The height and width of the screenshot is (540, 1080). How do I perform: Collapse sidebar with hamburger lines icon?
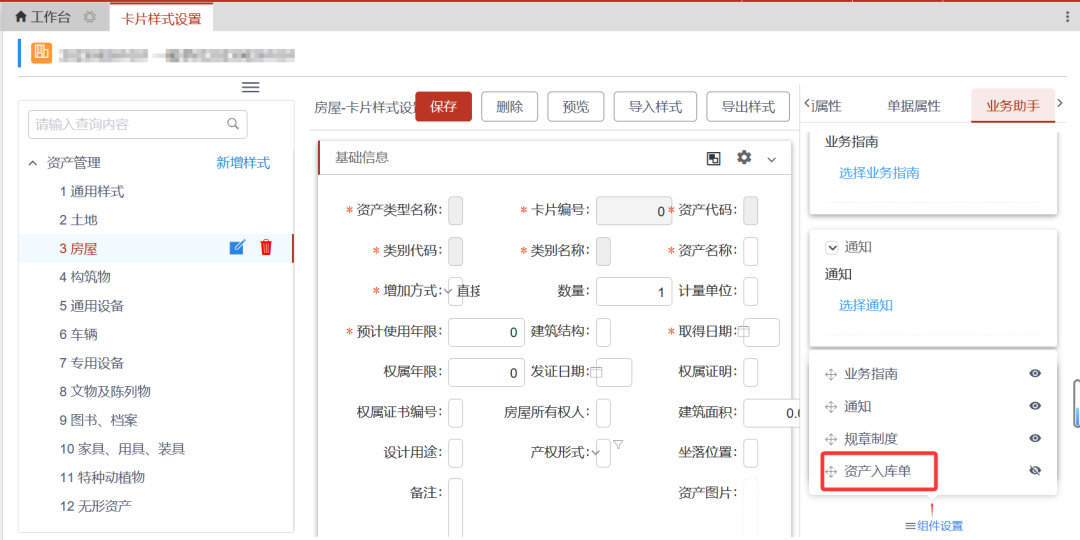pos(250,87)
